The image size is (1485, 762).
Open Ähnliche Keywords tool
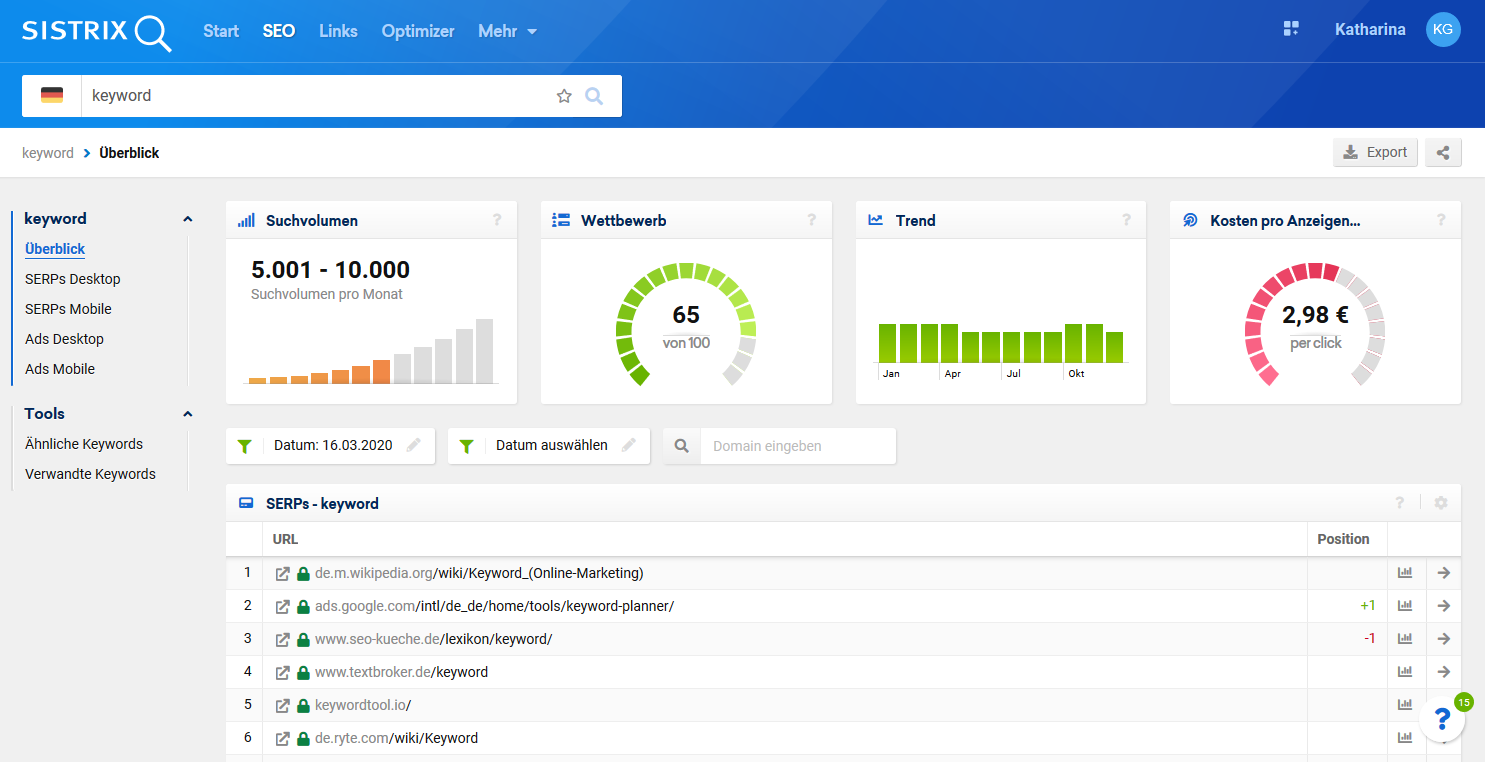84,444
